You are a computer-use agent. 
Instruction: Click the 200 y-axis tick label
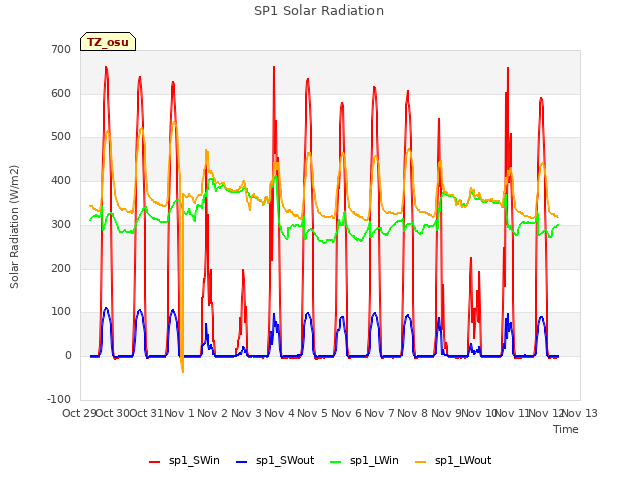point(61,268)
